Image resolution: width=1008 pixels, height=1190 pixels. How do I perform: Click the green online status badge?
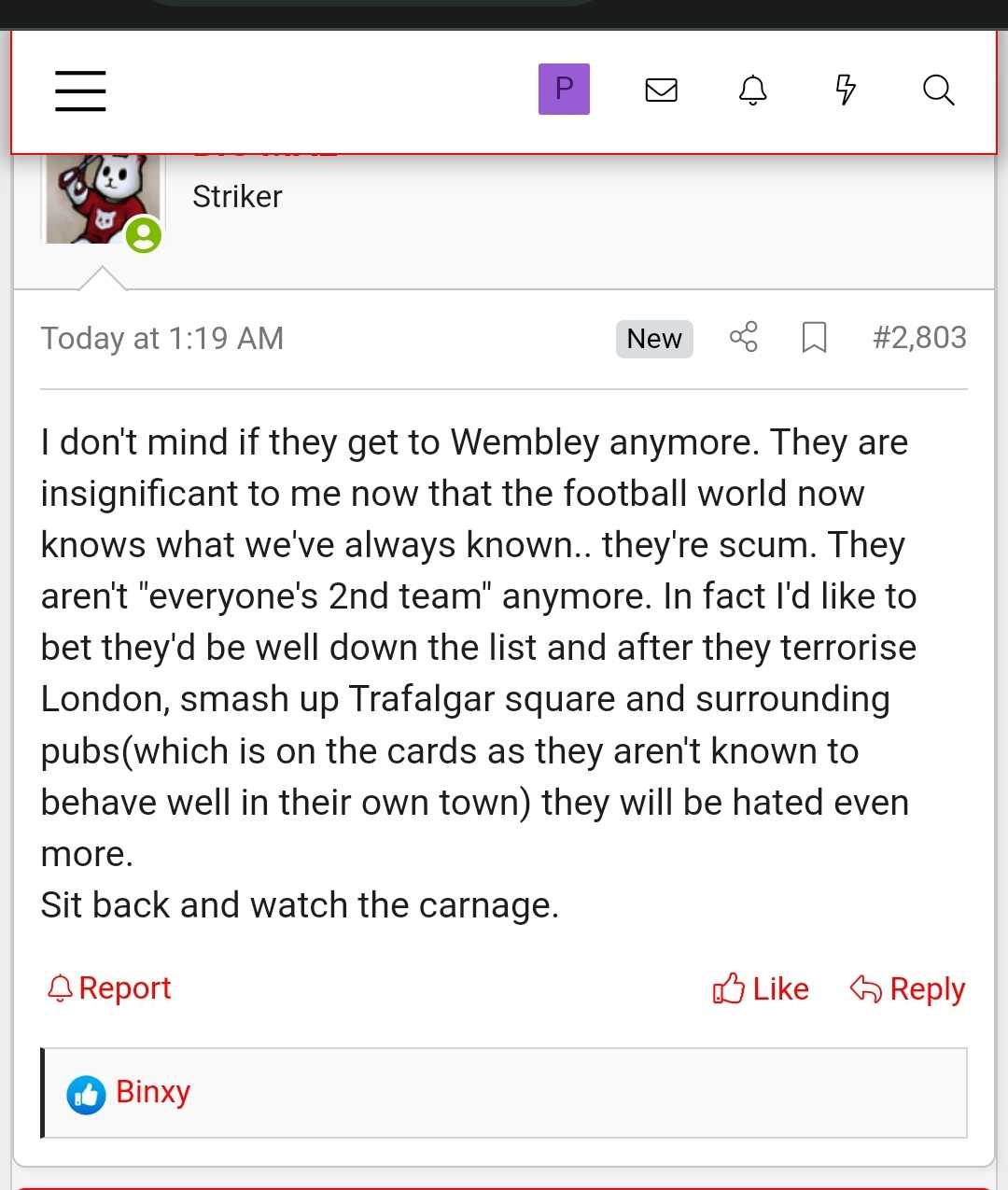[144, 235]
